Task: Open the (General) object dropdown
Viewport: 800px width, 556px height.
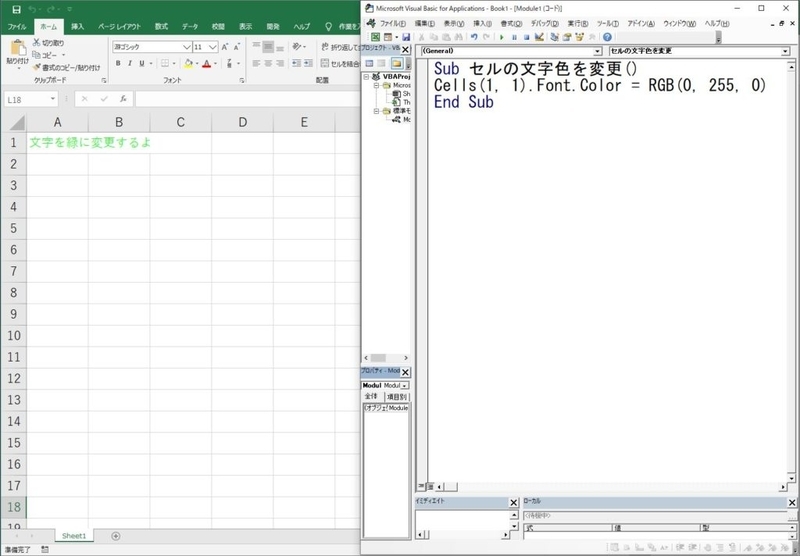Action: 598,51
